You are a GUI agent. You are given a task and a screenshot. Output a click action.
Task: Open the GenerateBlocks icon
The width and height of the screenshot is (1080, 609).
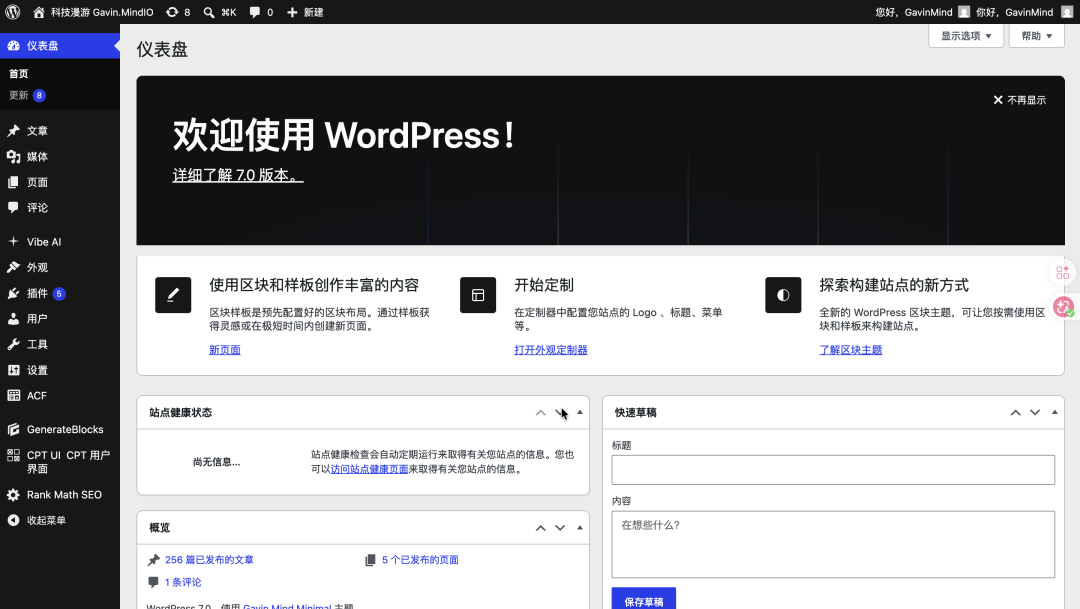tap(13, 429)
